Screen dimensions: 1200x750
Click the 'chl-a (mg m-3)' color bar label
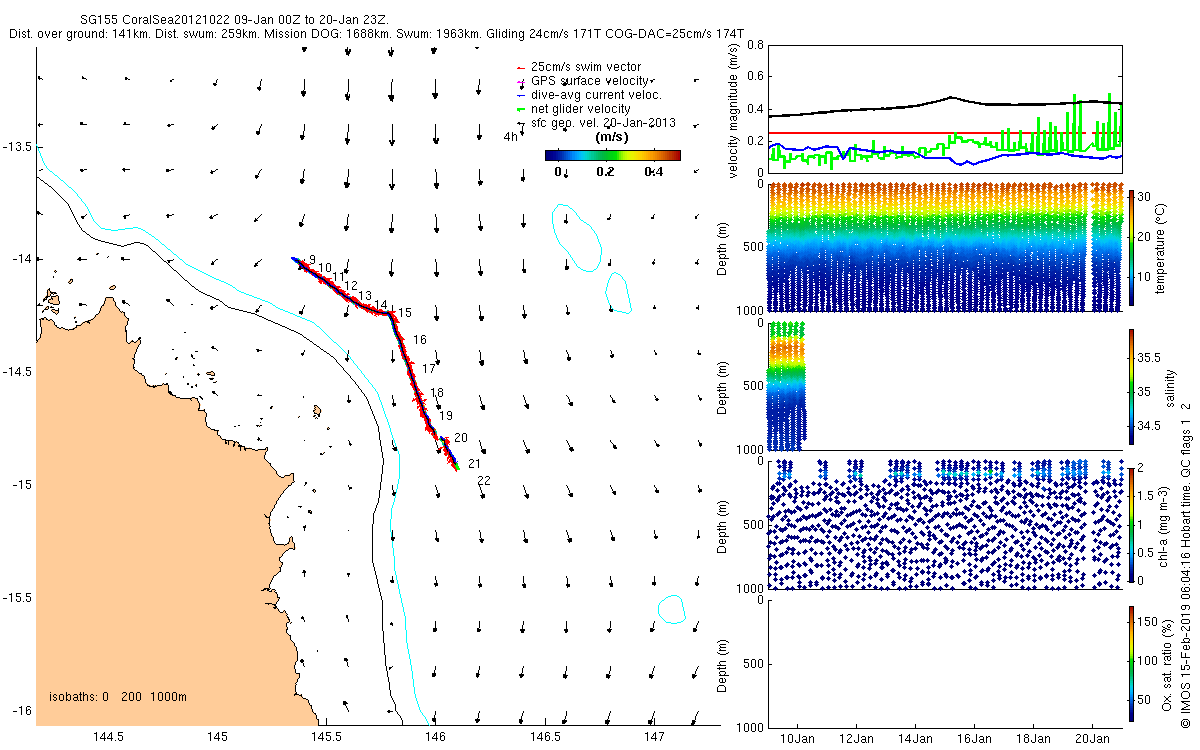pos(1163,525)
